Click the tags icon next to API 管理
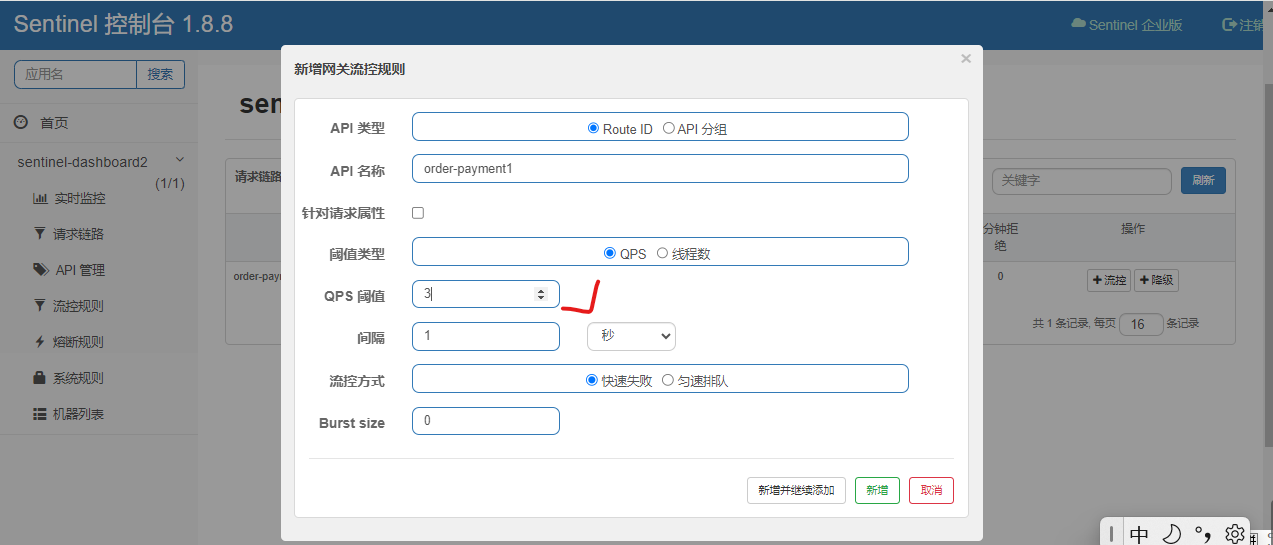 (40, 270)
